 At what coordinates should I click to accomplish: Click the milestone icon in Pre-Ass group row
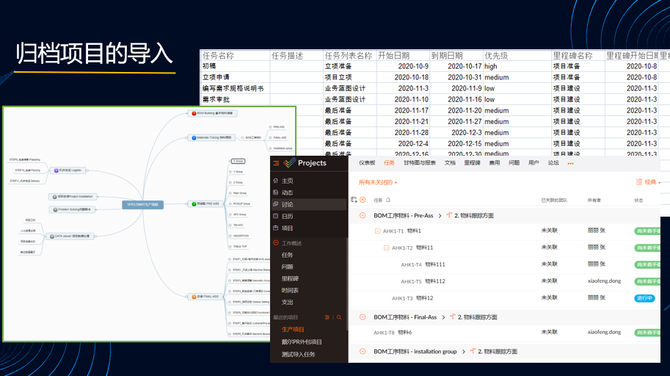pyautogui.click(x=449, y=215)
